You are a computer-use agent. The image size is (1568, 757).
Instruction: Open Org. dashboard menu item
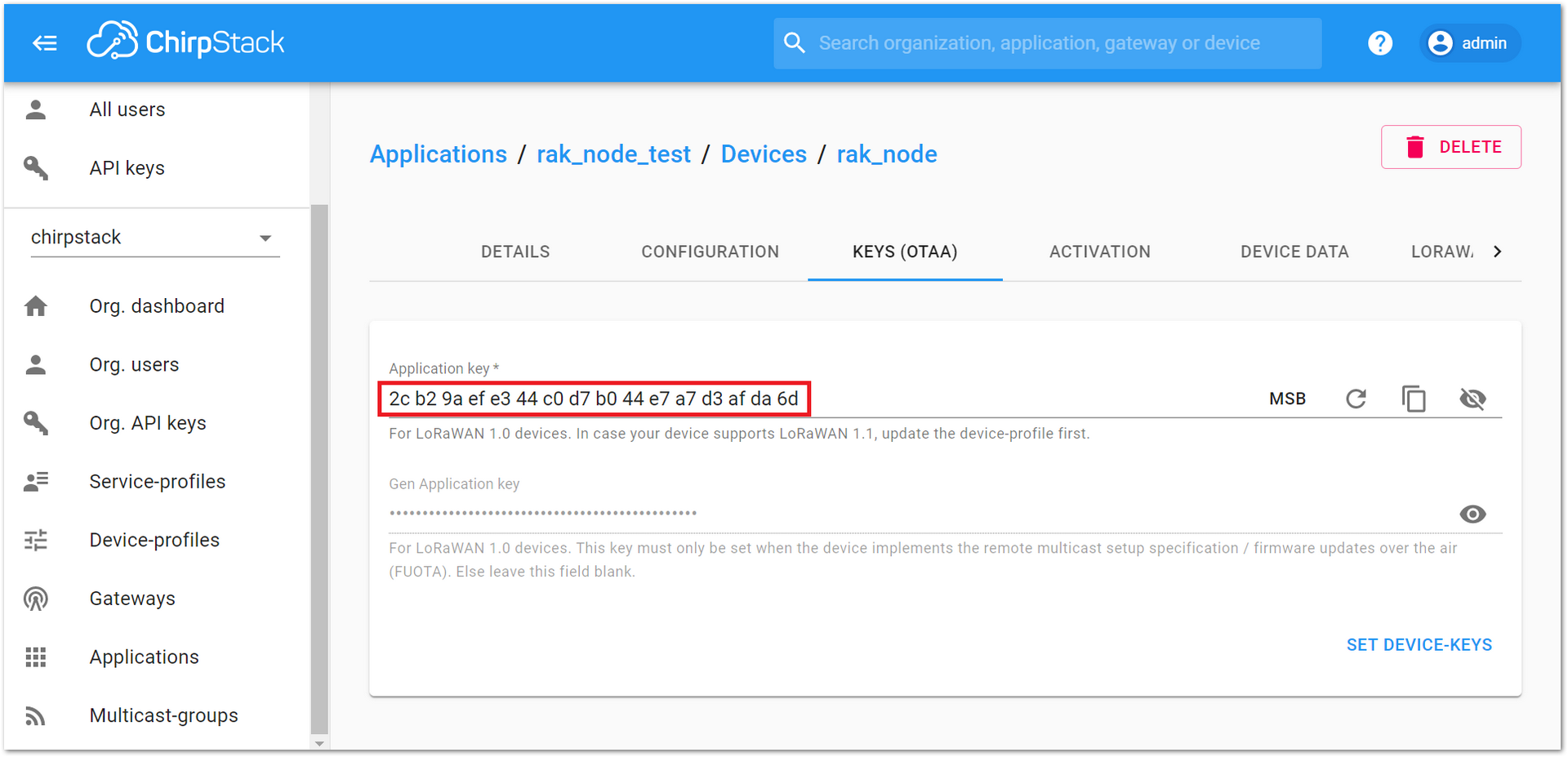pyautogui.click(x=157, y=306)
